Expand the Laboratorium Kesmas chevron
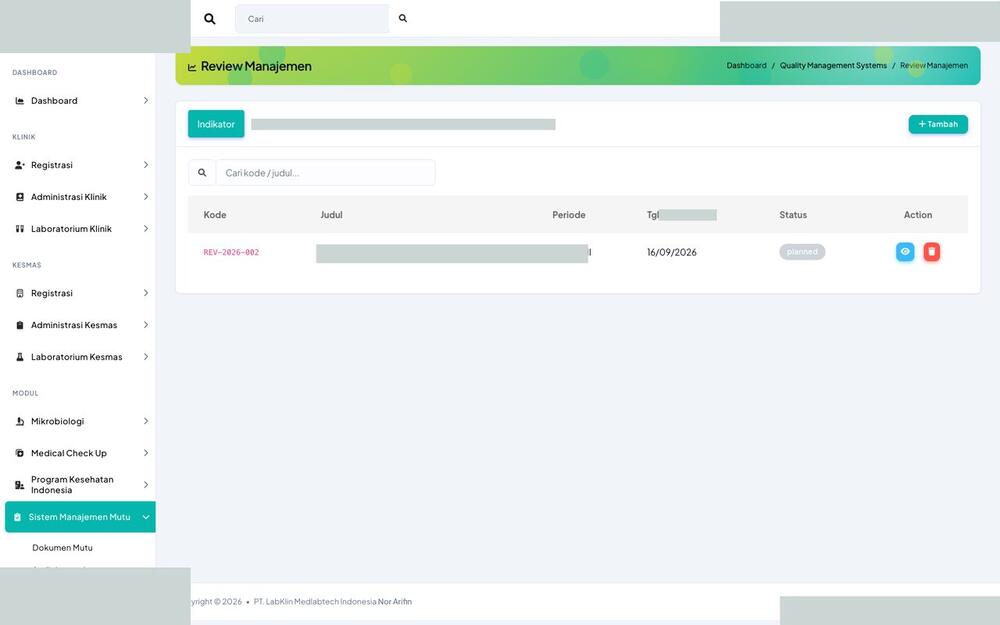 pos(145,357)
